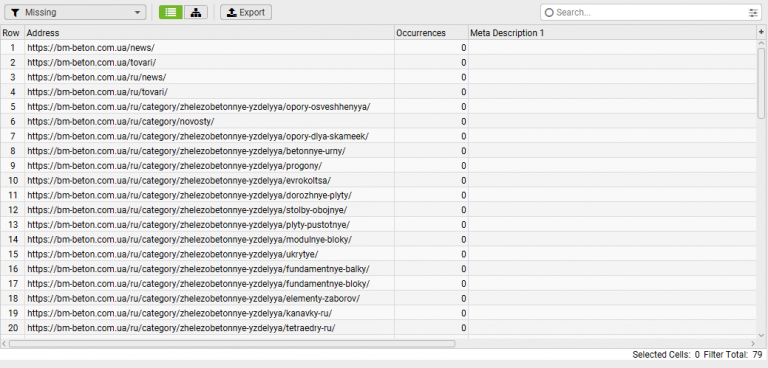Click the plus add column icon

click(x=761, y=32)
